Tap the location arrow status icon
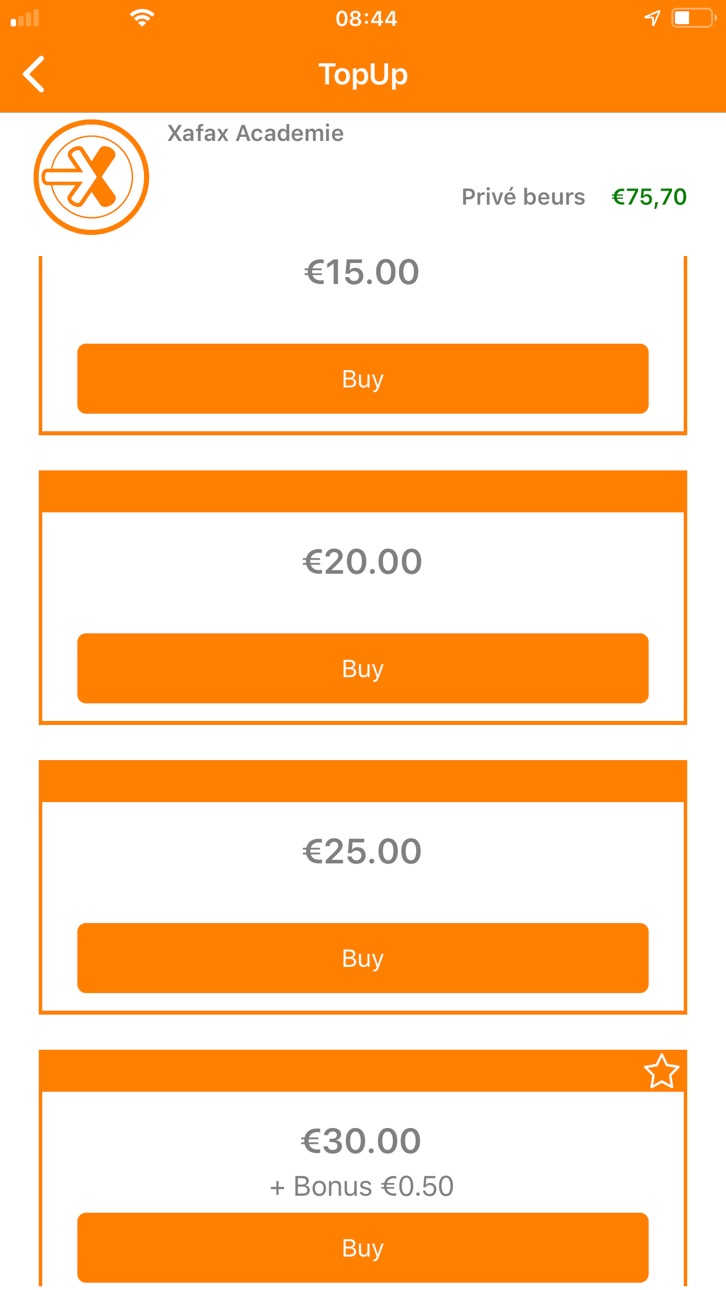Screen dimensions: 726x1290 652,18
